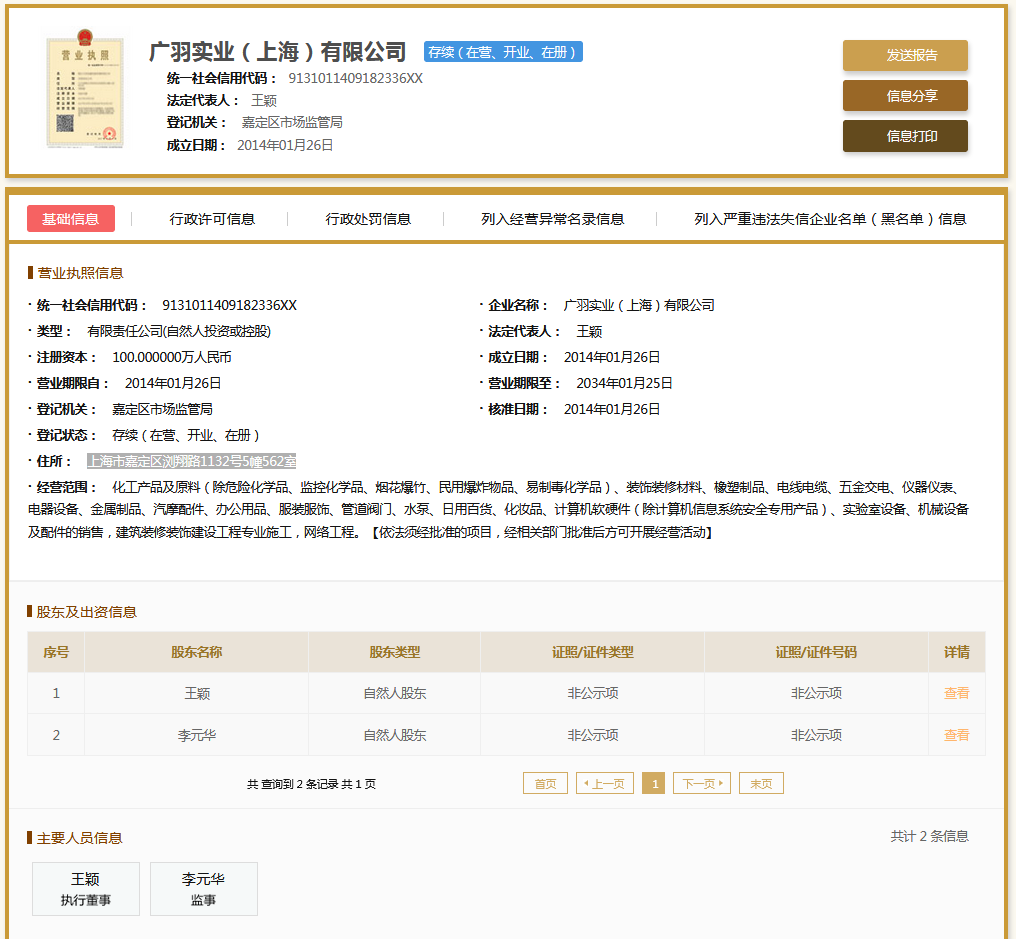The width and height of the screenshot is (1016, 939).
Task: Click the 下一页 next page button
Action: pyautogui.click(x=702, y=784)
